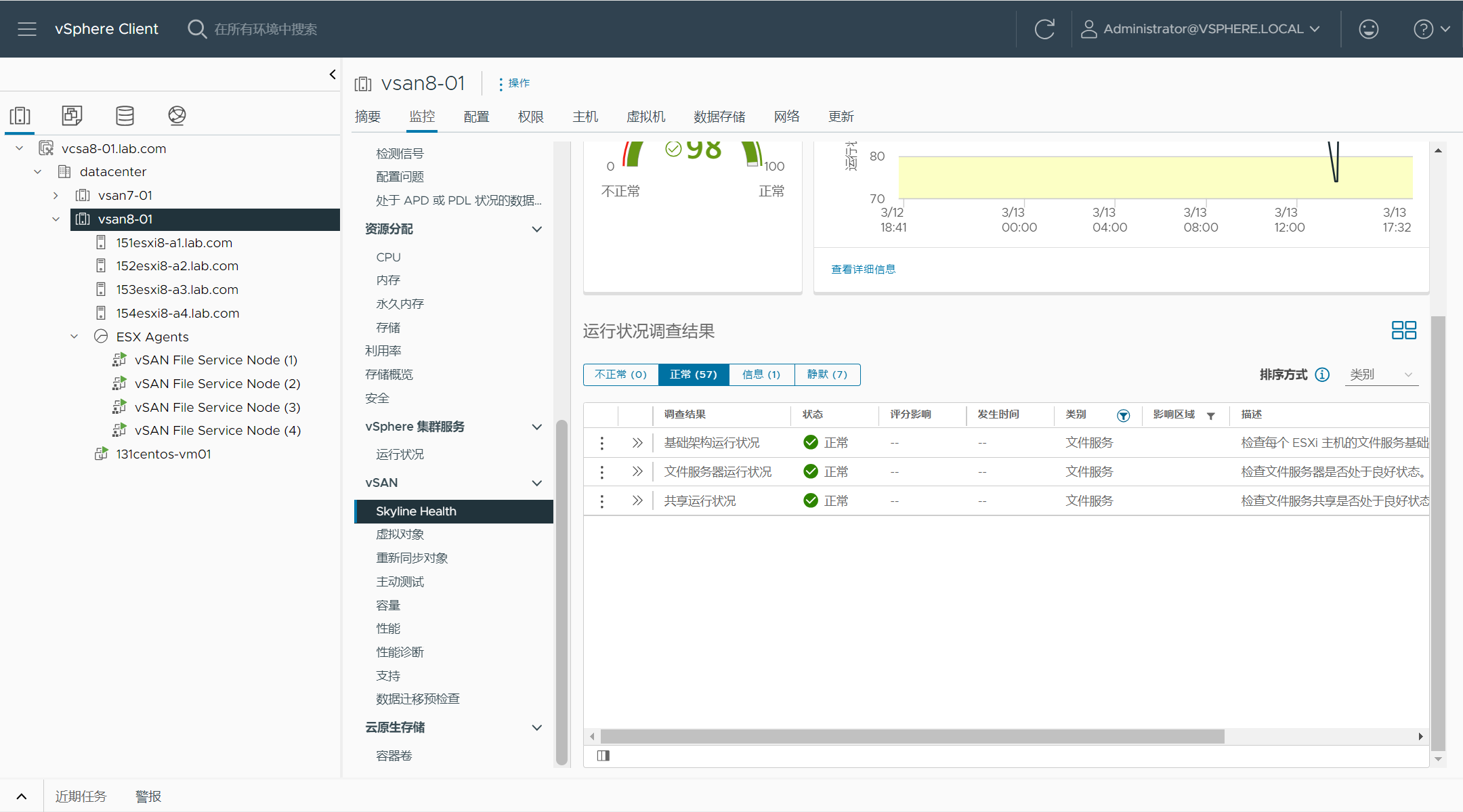This screenshot has height=812, width=1463.
Task: Show 静默 (7) findings
Action: 827,375
